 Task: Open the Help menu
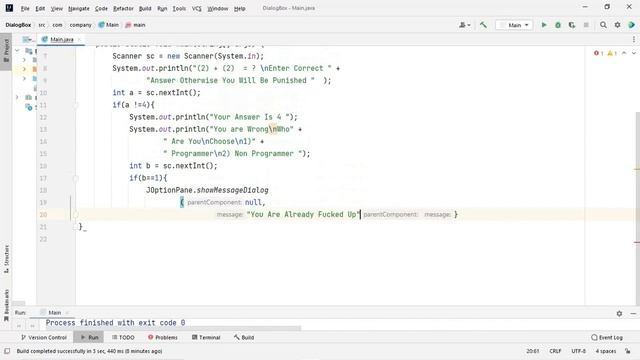click(240, 8)
